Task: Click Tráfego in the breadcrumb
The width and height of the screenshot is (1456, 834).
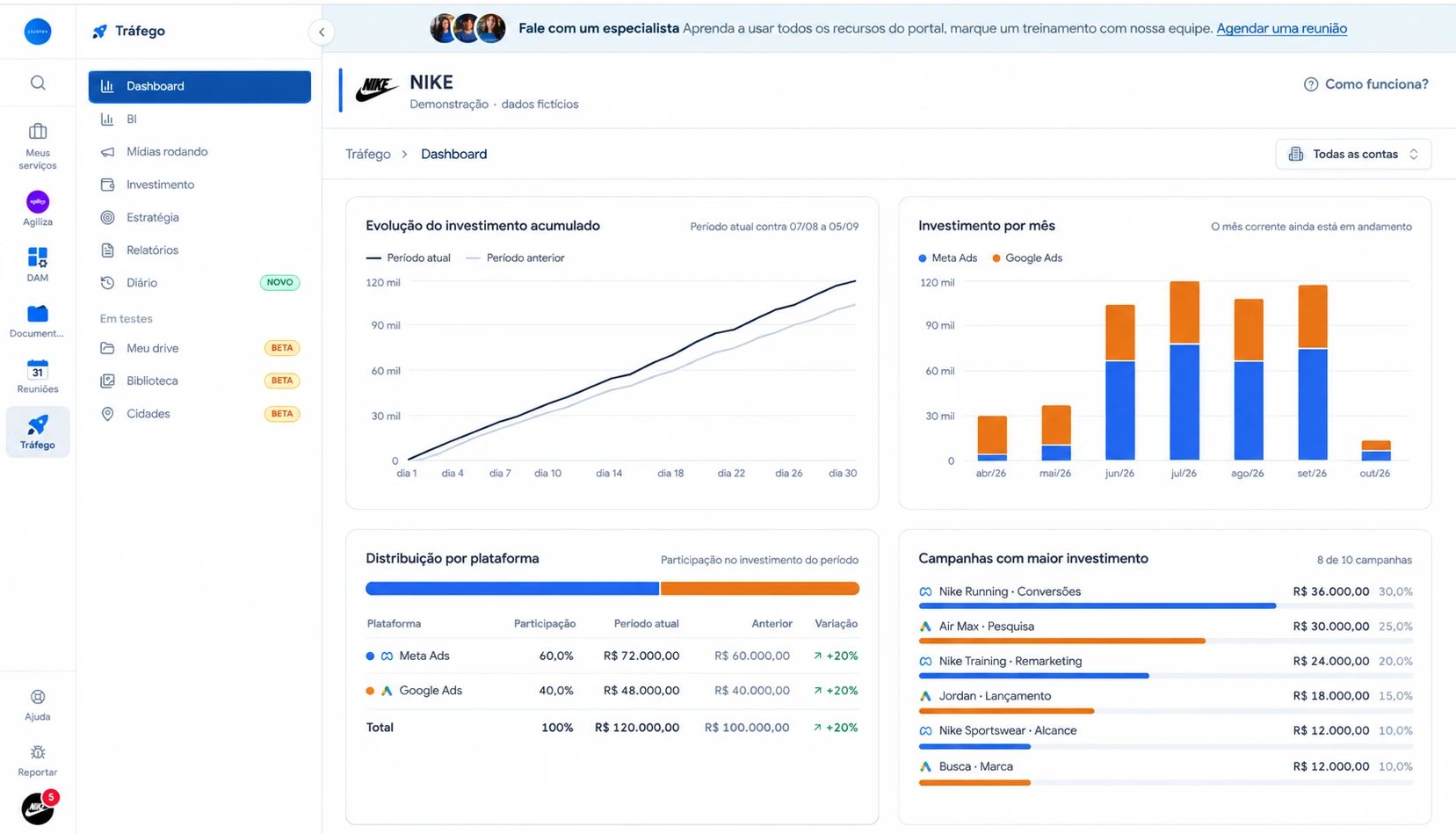Action: click(x=367, y=154)
